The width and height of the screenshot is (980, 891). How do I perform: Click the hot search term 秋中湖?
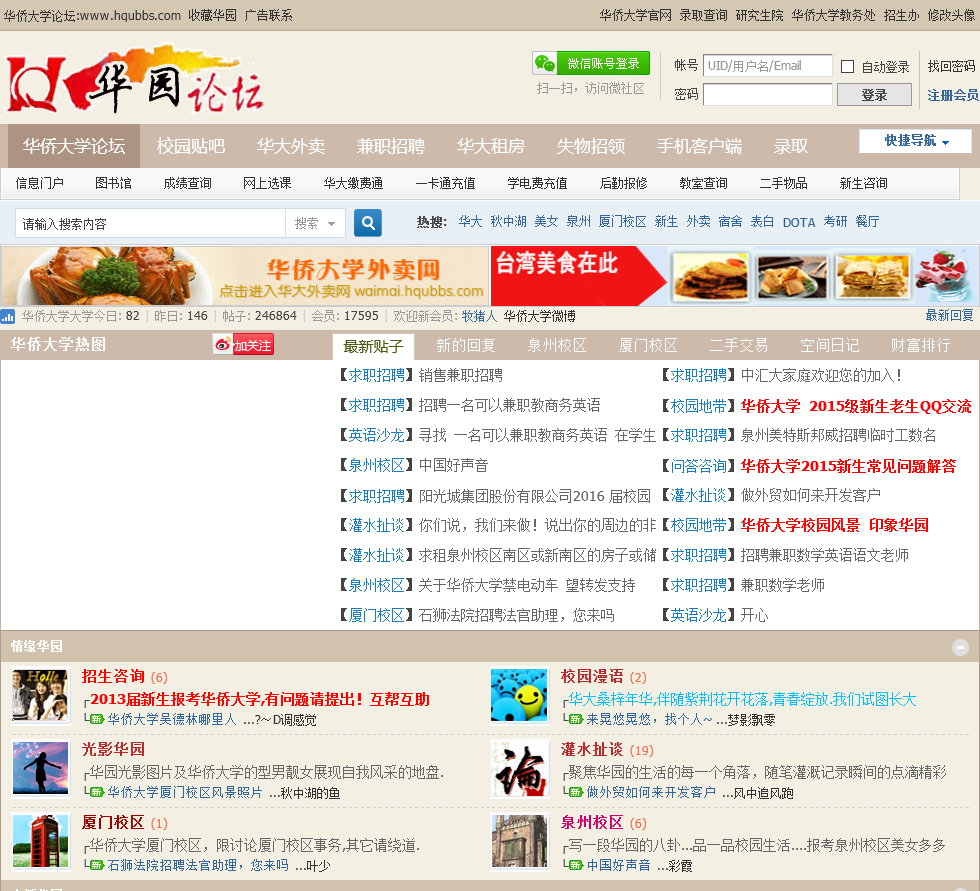click(508, 221)
